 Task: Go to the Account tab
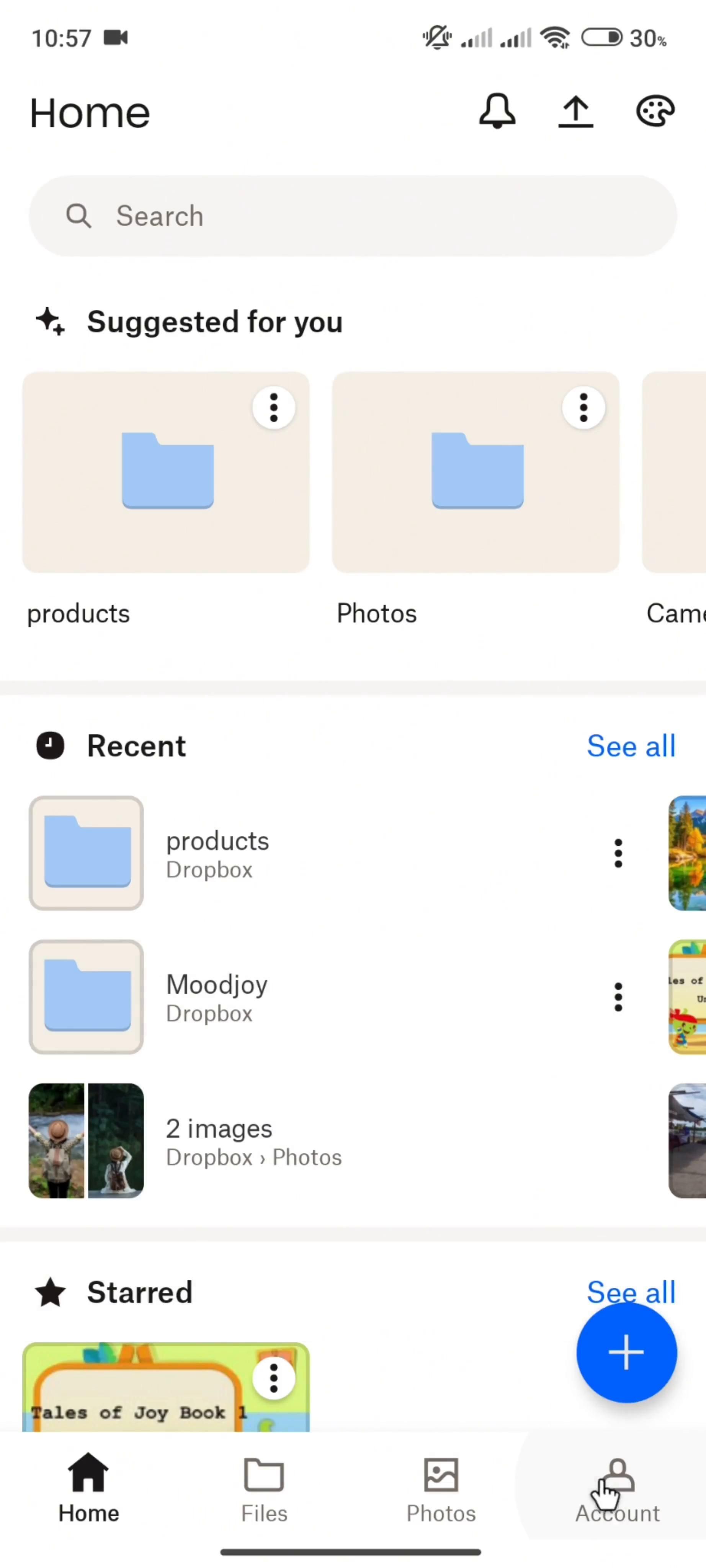click(x=617, y=1489)
